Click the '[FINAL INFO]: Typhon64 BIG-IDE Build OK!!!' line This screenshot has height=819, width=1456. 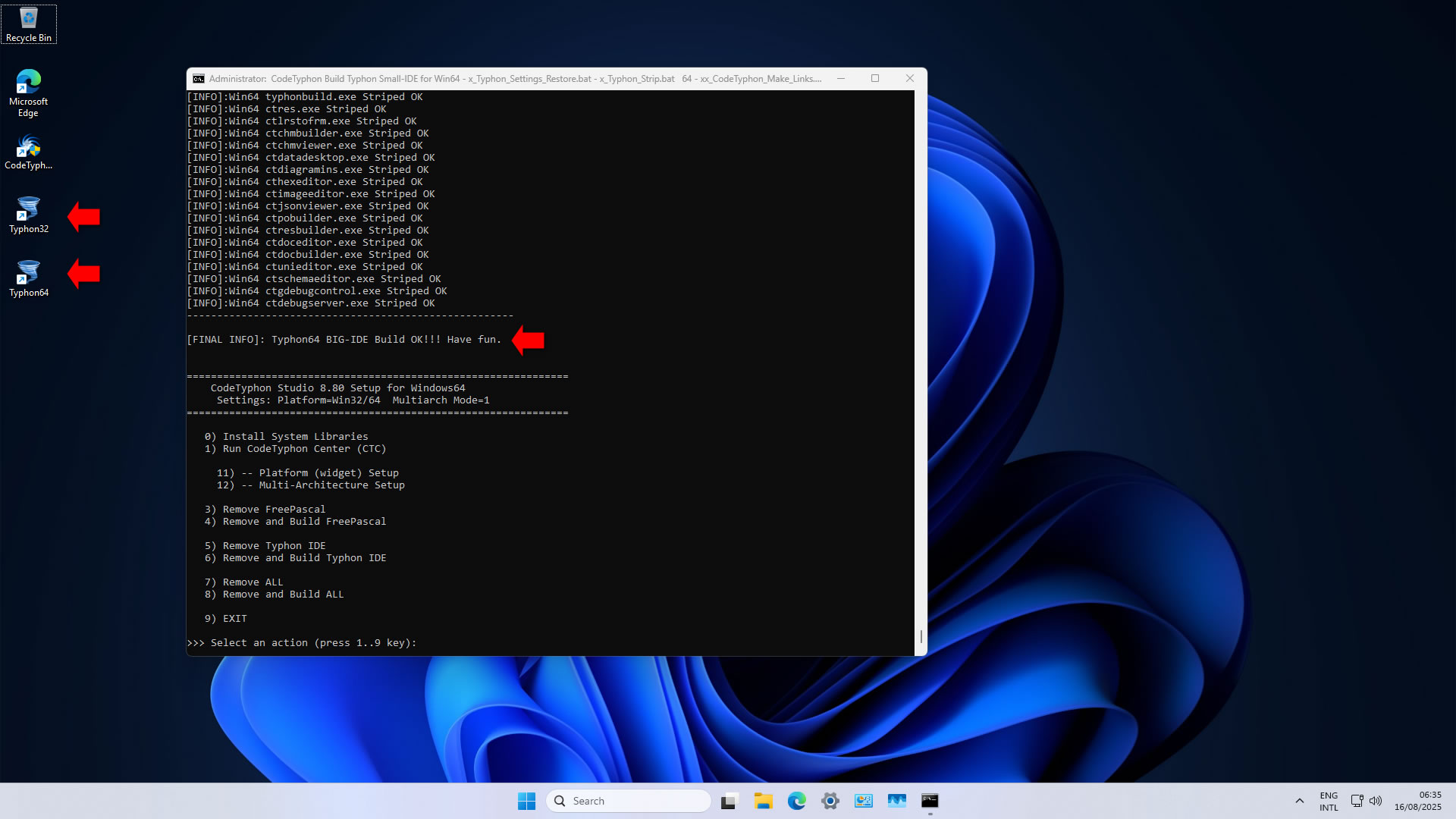[x=344, y=340]
